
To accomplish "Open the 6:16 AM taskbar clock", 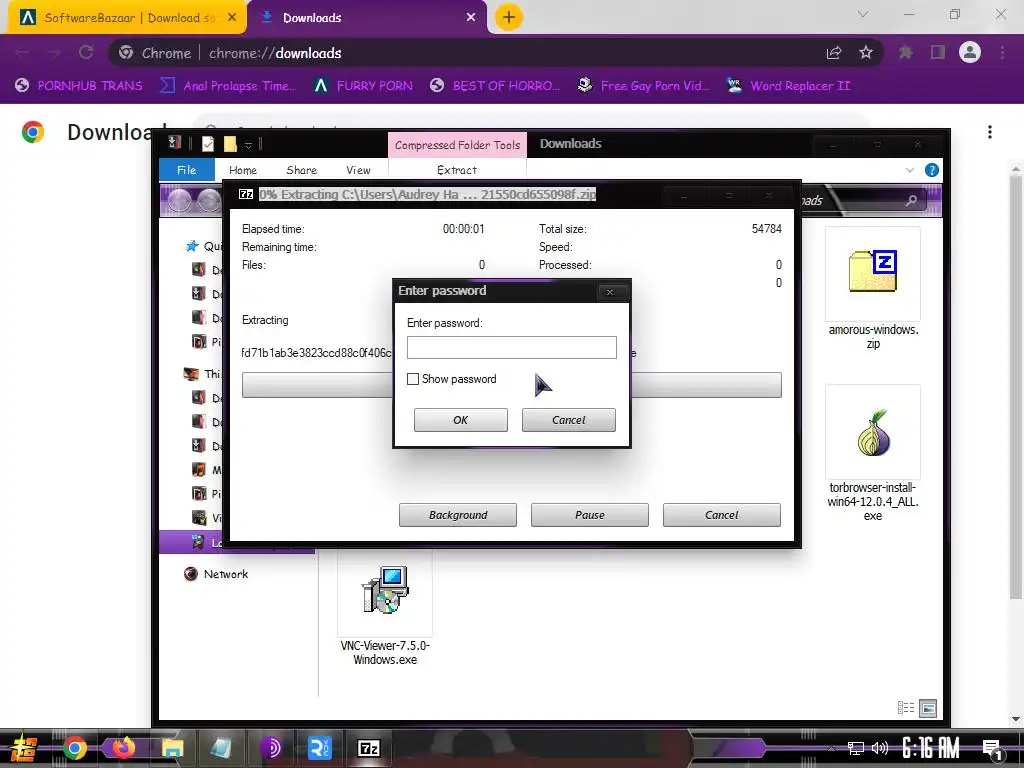I will click(931, 748).
